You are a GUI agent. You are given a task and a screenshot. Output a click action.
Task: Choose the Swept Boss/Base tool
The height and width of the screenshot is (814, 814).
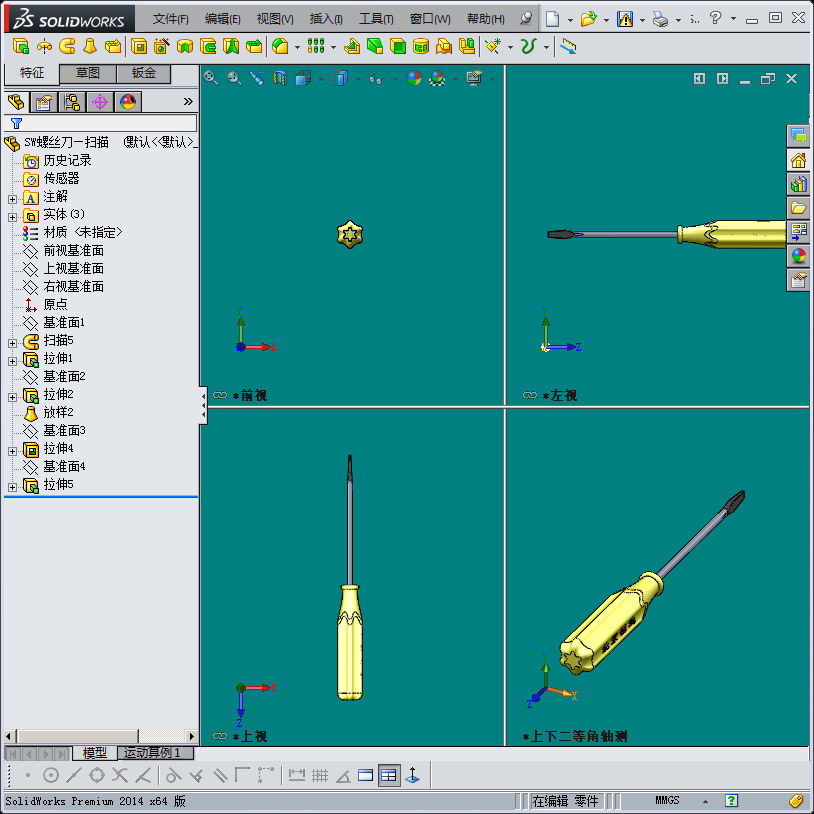pos(67,47)
